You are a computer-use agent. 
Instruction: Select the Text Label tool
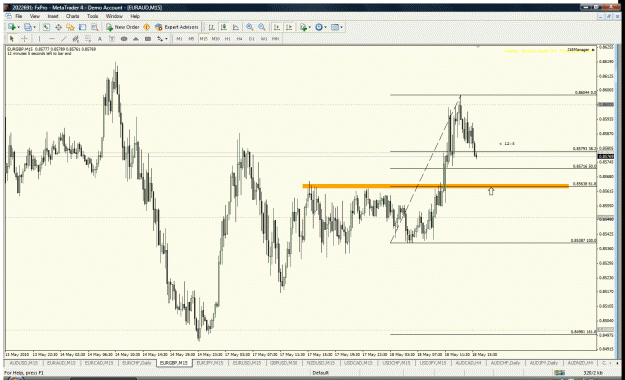click(112, 39)
